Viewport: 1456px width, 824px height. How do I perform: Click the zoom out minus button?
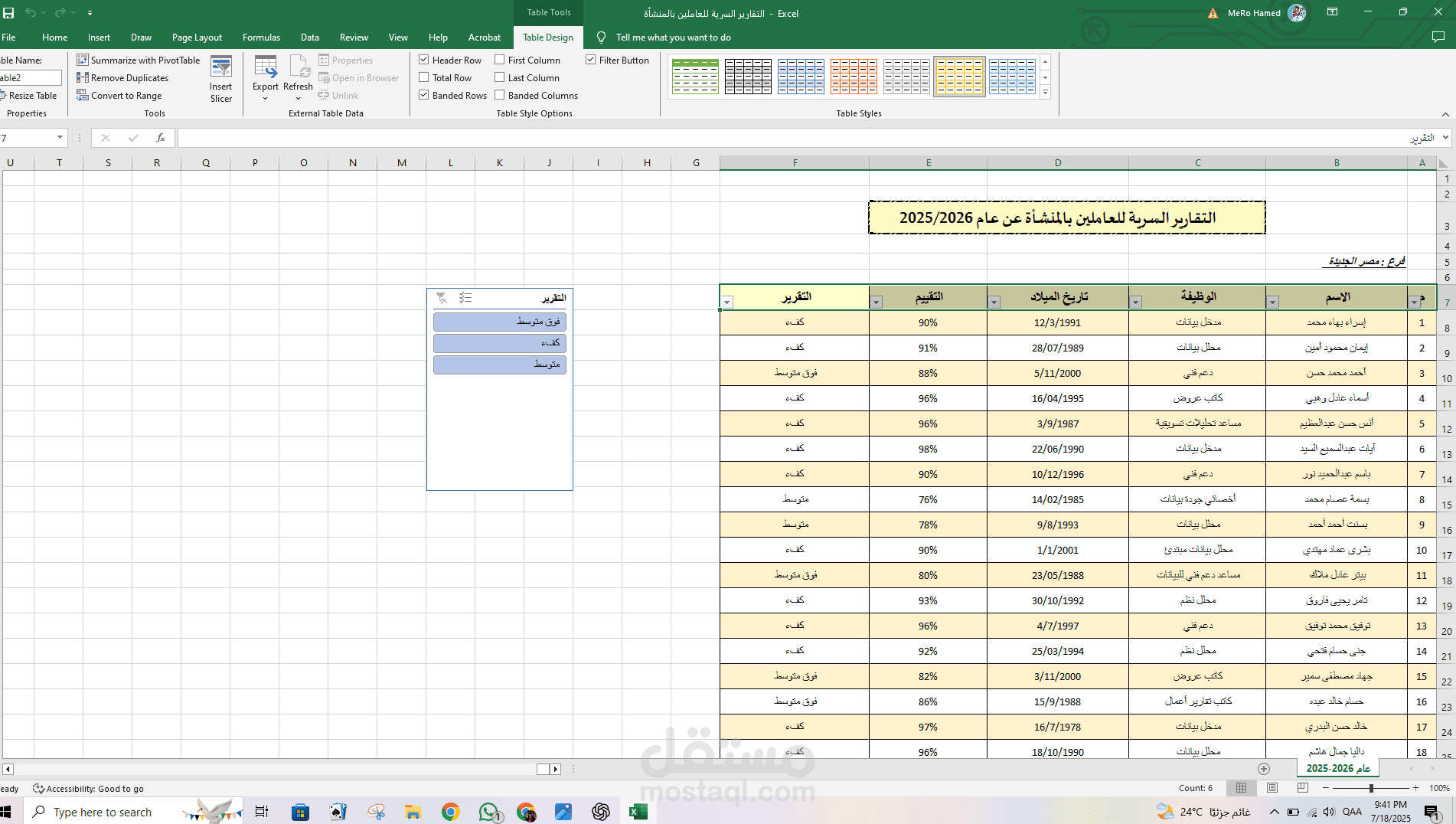click(1326, 788)
